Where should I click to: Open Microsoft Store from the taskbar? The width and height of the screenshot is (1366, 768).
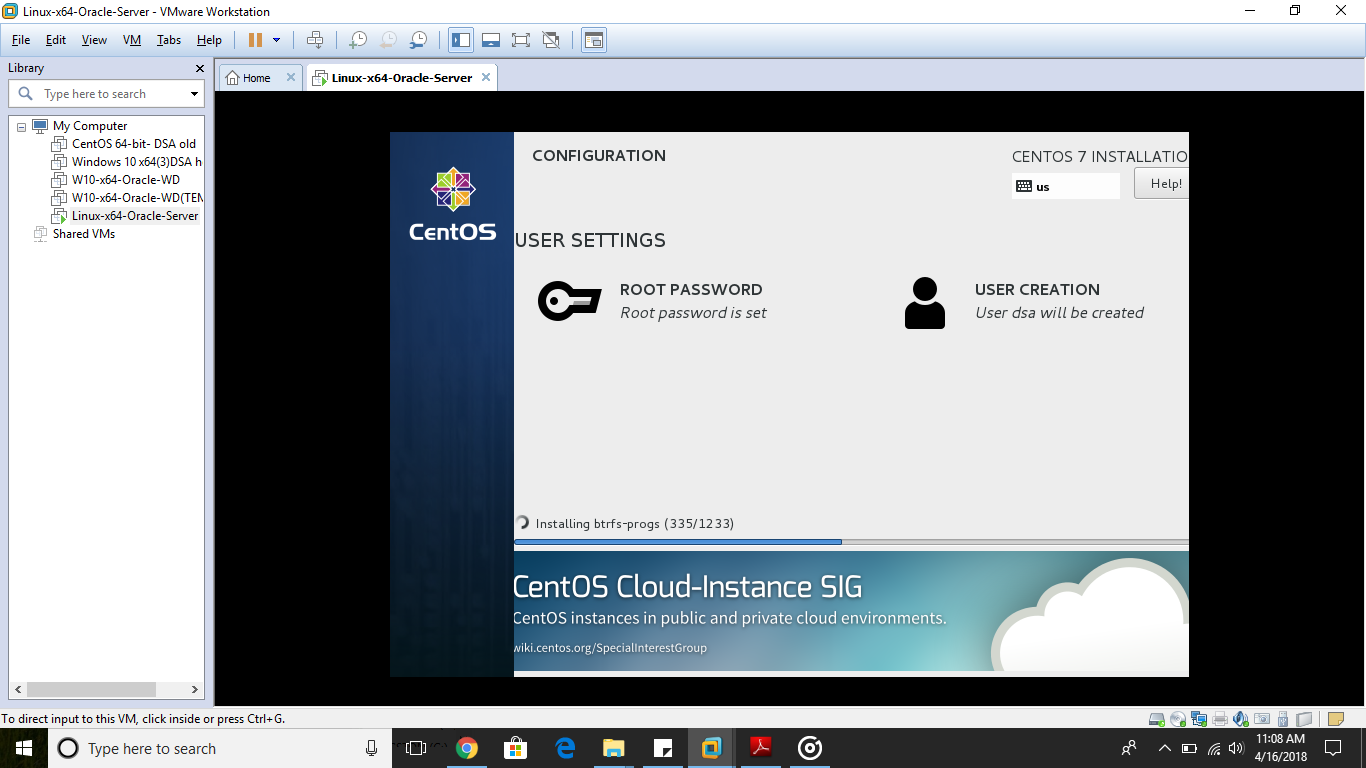click(x=515, y=748)
